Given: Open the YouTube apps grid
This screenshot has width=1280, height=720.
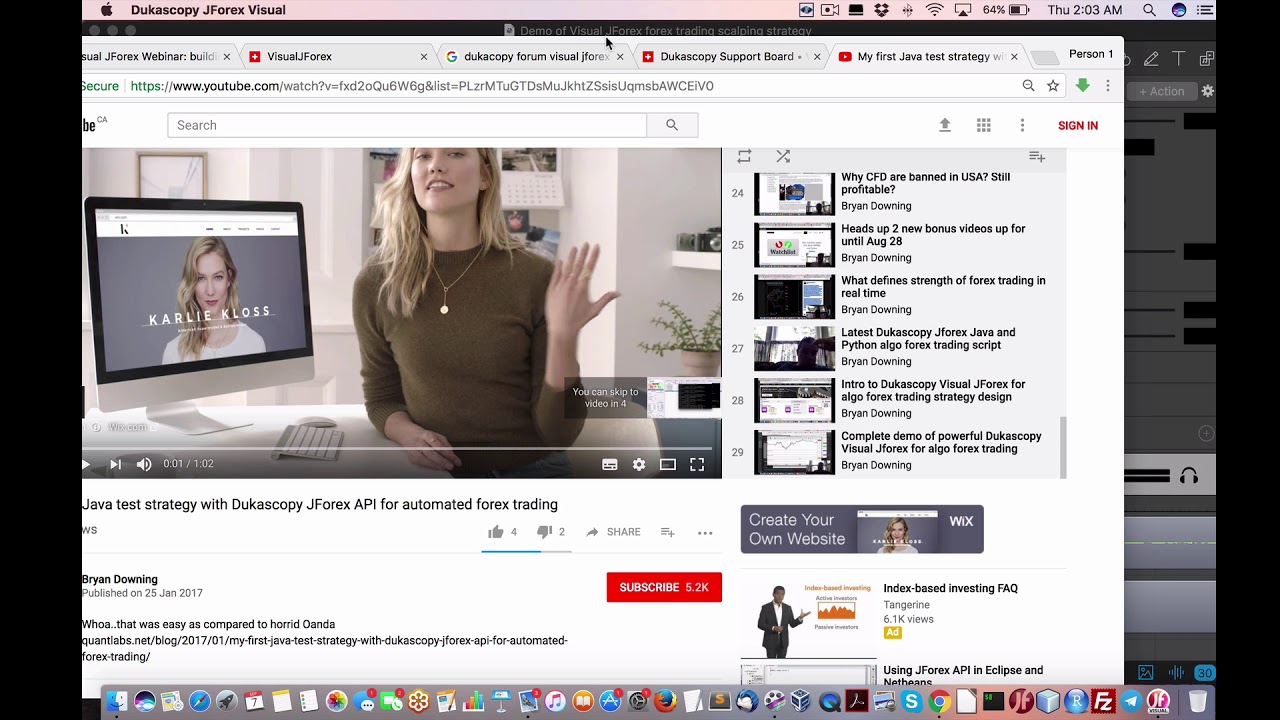Looking at the screenshot, I should pos(984,125).
